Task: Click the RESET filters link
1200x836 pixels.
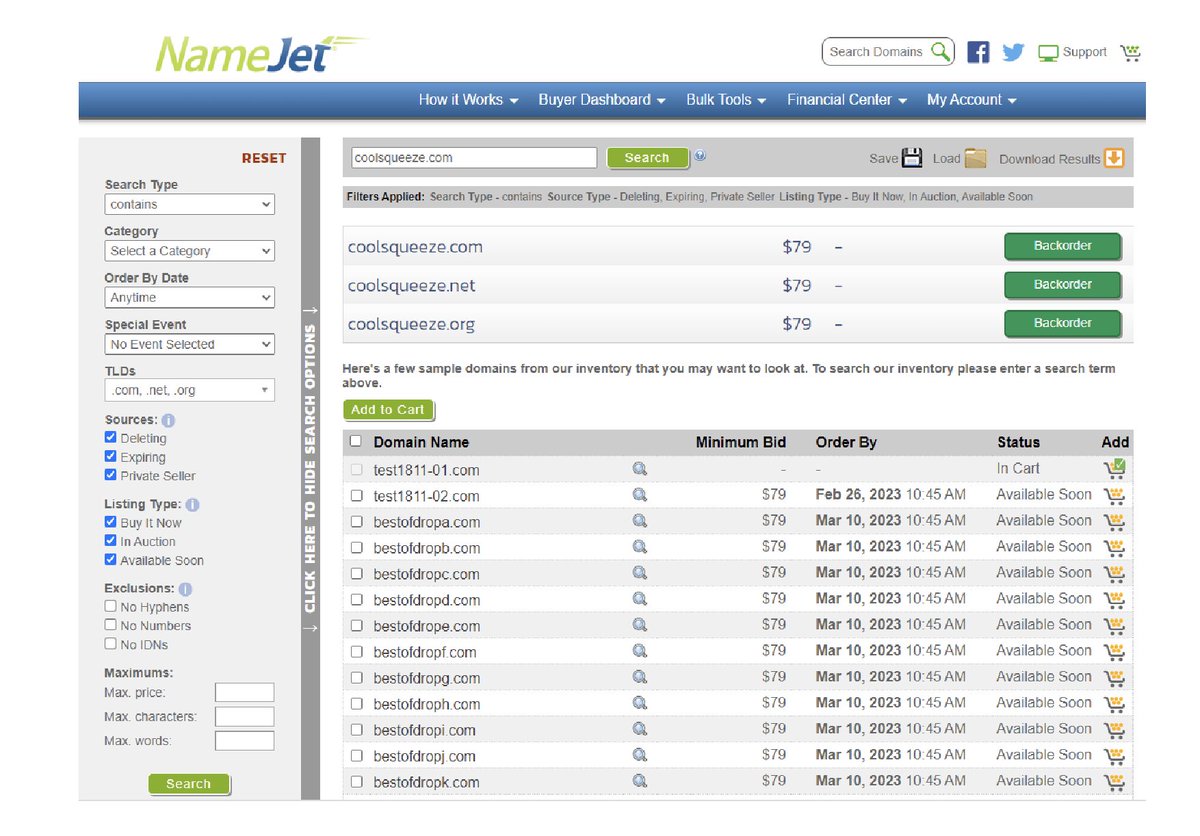Action: tap(264, 158)
